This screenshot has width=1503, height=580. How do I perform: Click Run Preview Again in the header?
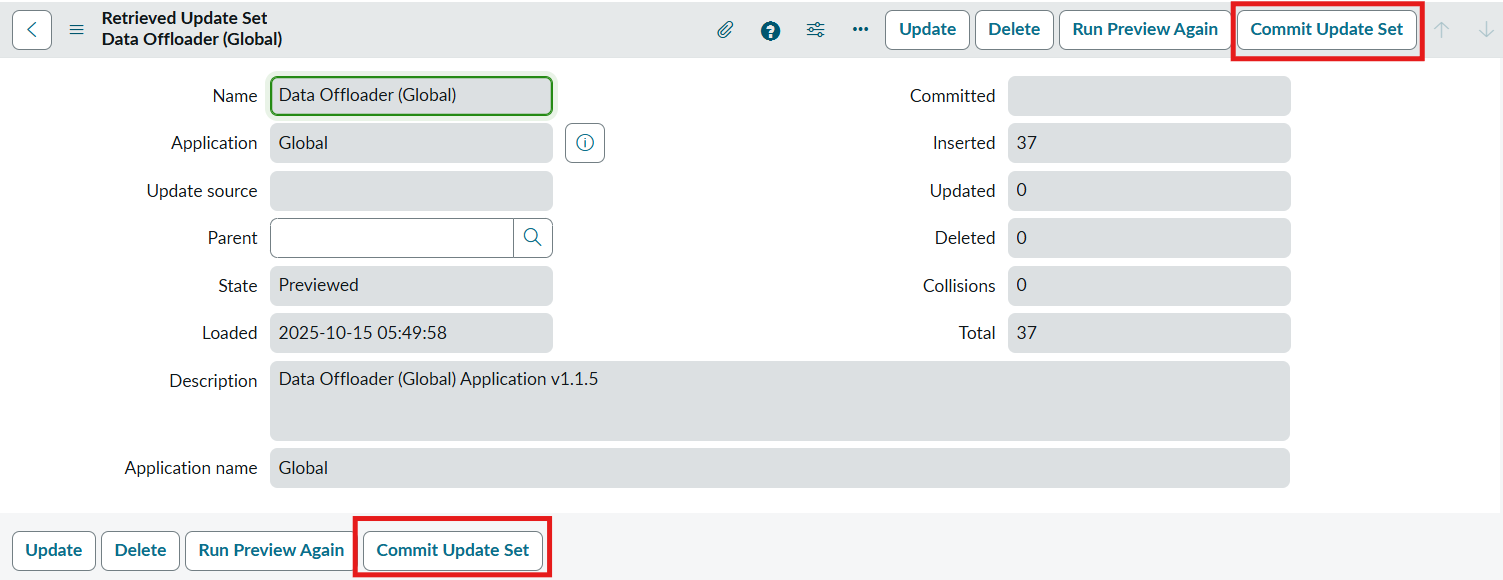coord(1145,30)
